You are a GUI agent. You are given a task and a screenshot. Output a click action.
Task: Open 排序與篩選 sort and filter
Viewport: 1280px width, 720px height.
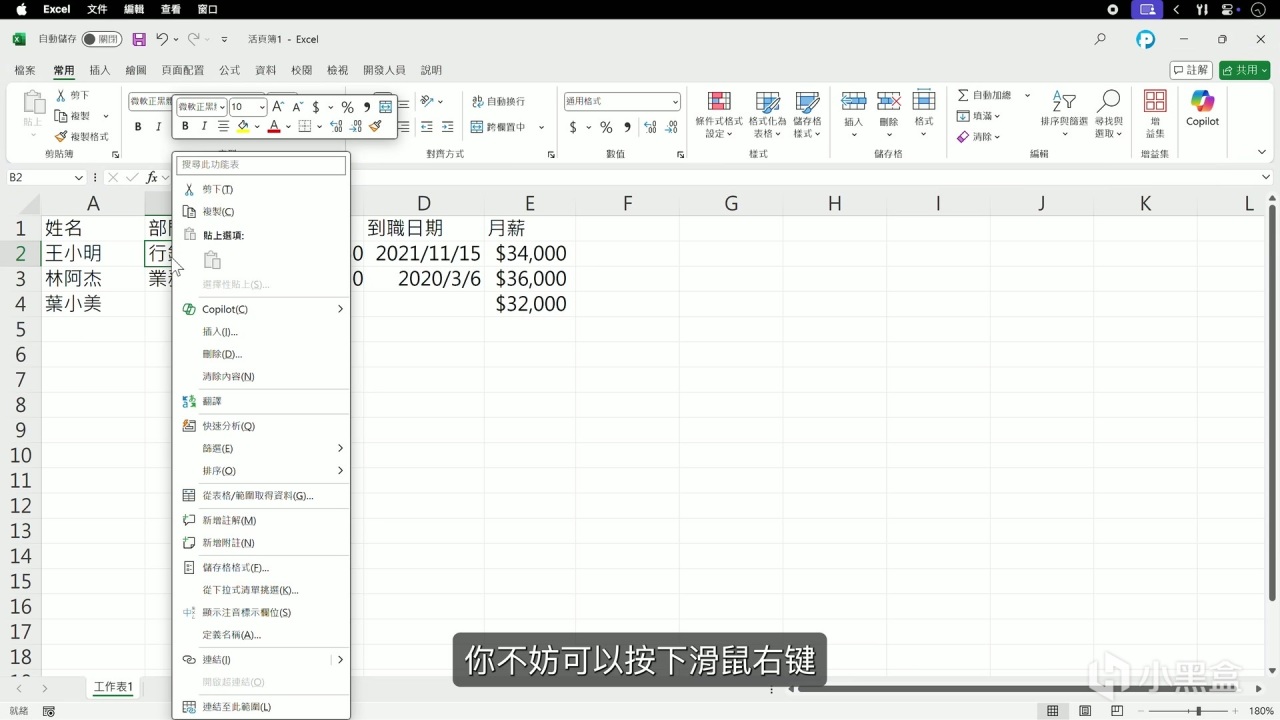[1064, 113]
